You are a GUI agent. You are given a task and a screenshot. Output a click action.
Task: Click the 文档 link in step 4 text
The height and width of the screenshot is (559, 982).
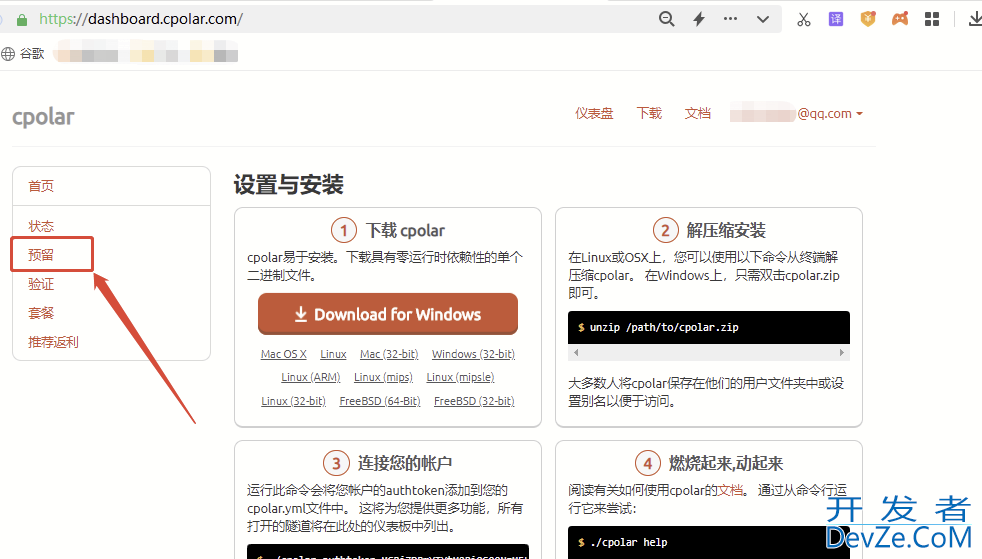pyautogui.click(x=730, y=490)
